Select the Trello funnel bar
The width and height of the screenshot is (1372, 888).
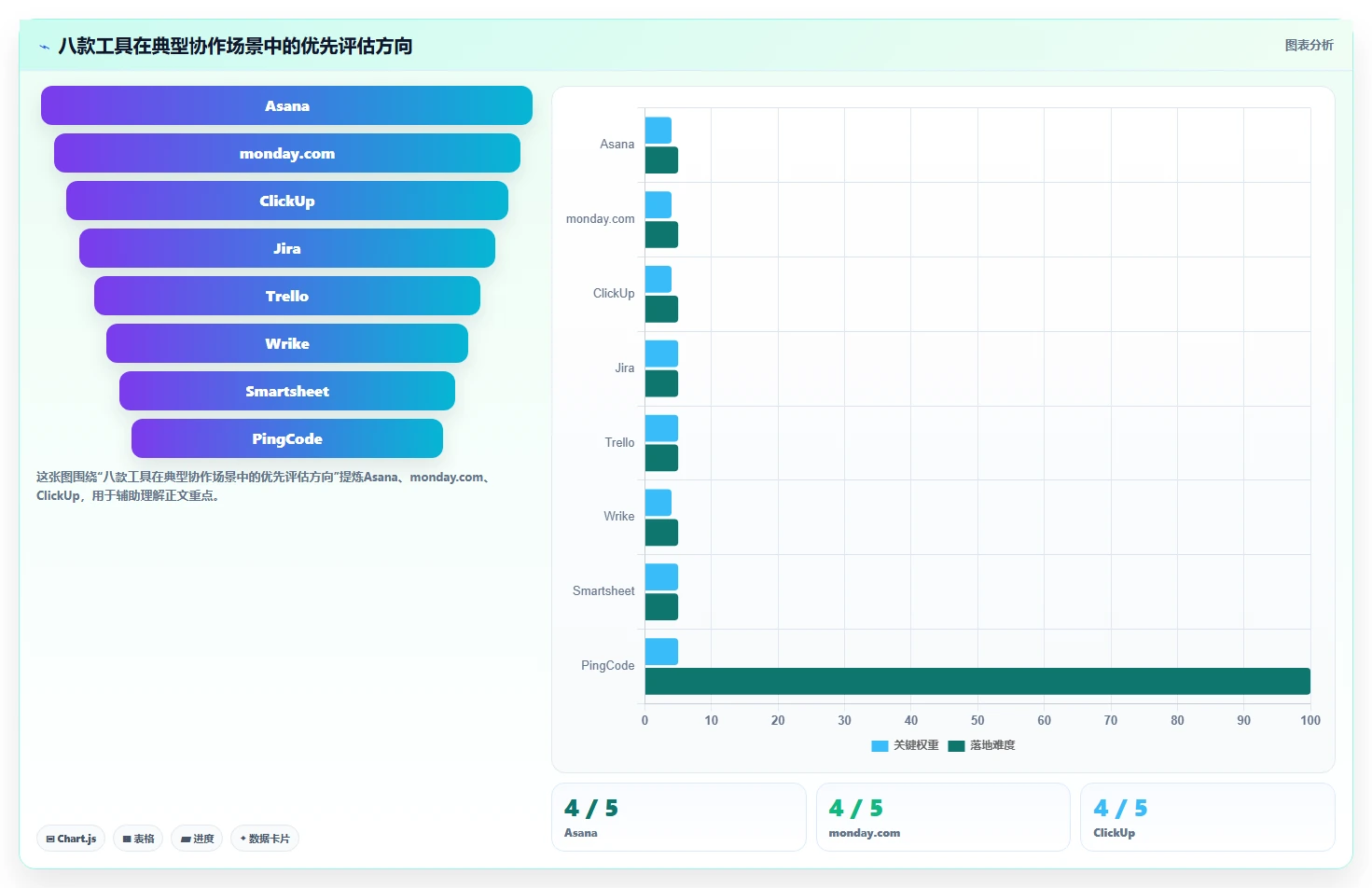286,296
